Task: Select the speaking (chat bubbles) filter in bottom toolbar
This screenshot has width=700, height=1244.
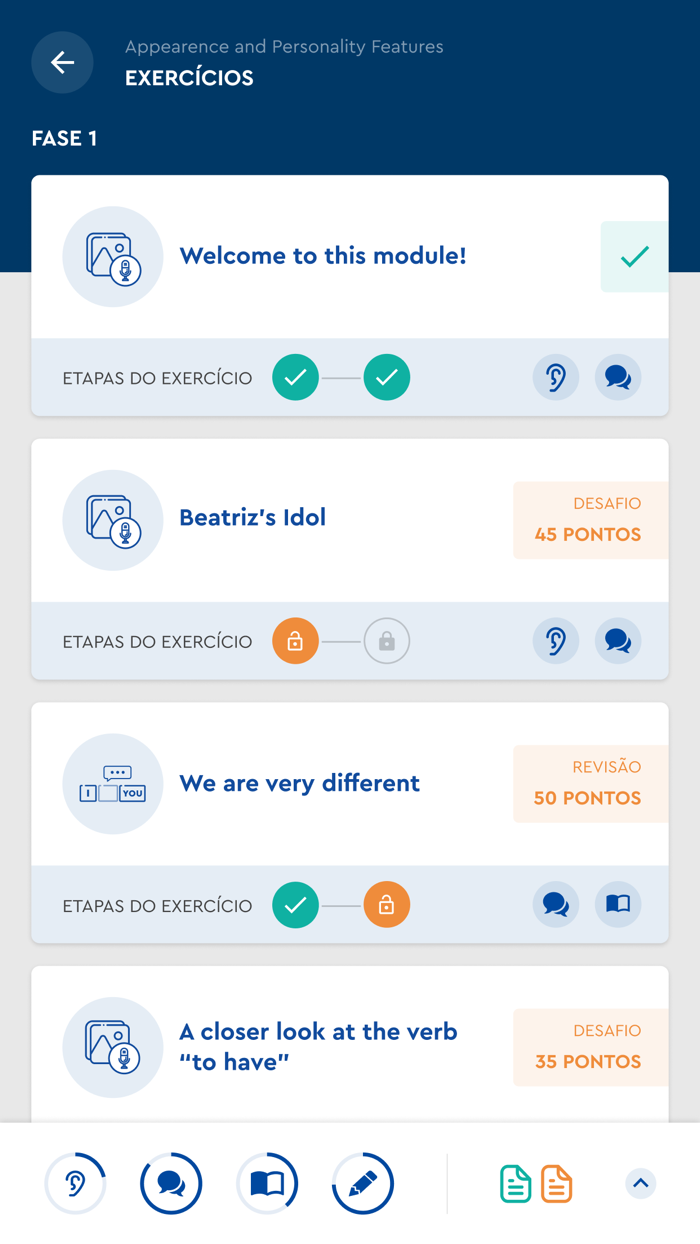Action: tap(171, 1183)
